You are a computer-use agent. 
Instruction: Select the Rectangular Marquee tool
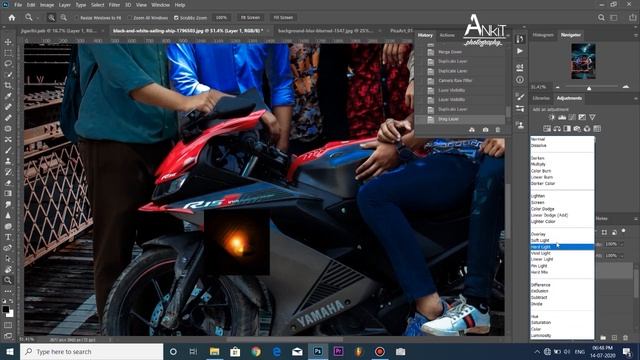click(8, 53)
